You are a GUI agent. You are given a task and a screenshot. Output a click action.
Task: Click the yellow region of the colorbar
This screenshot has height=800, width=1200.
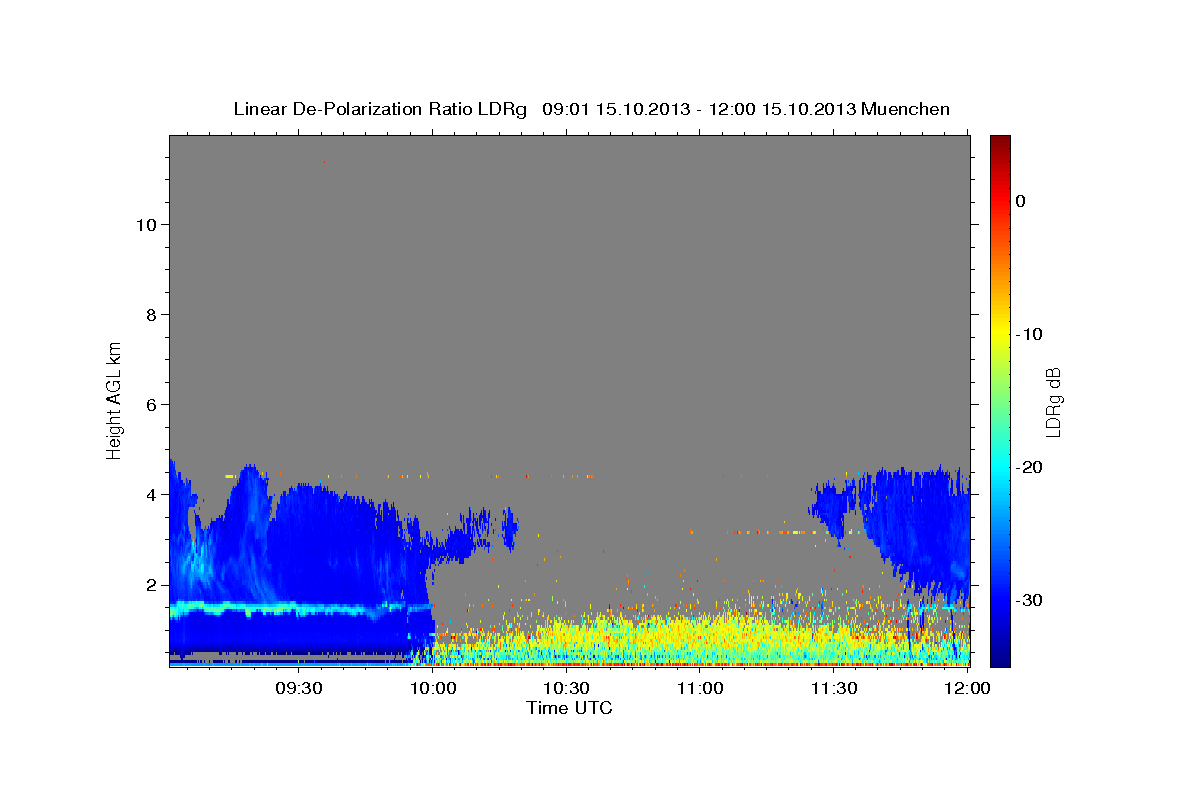pos(1000,330)
